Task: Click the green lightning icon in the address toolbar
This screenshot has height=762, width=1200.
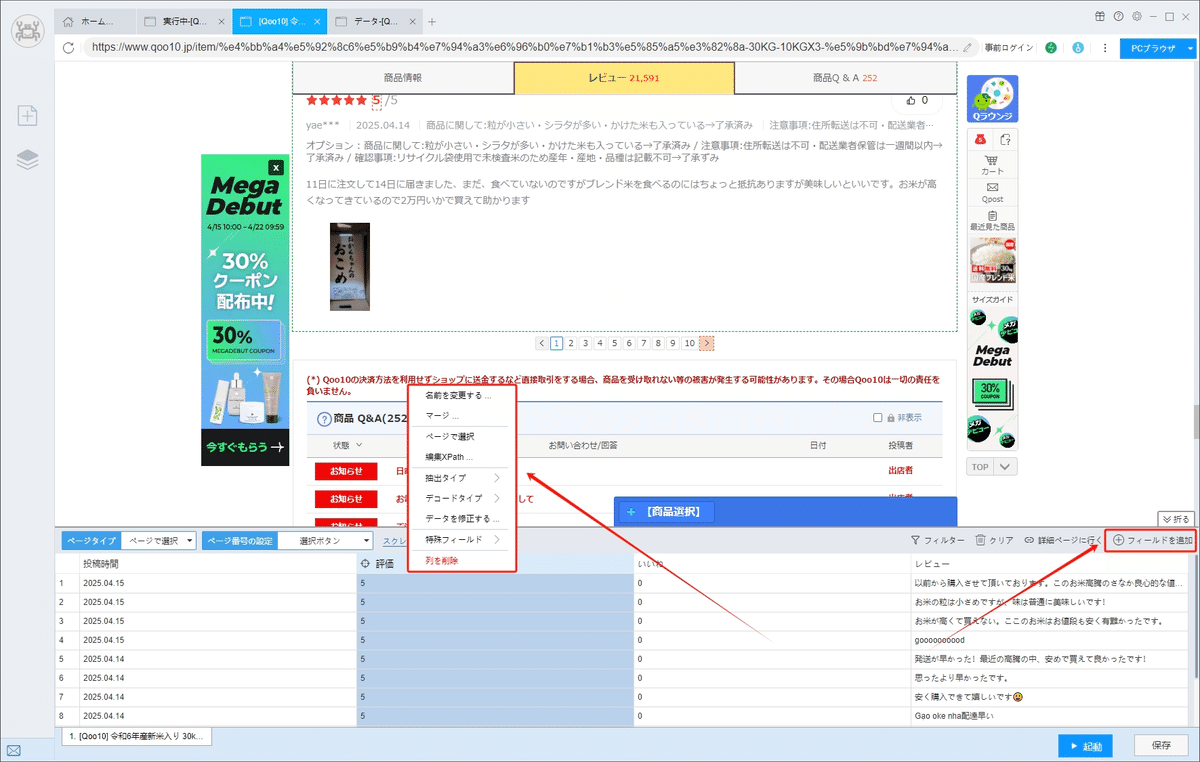Action: click(x=1051, y=47)
